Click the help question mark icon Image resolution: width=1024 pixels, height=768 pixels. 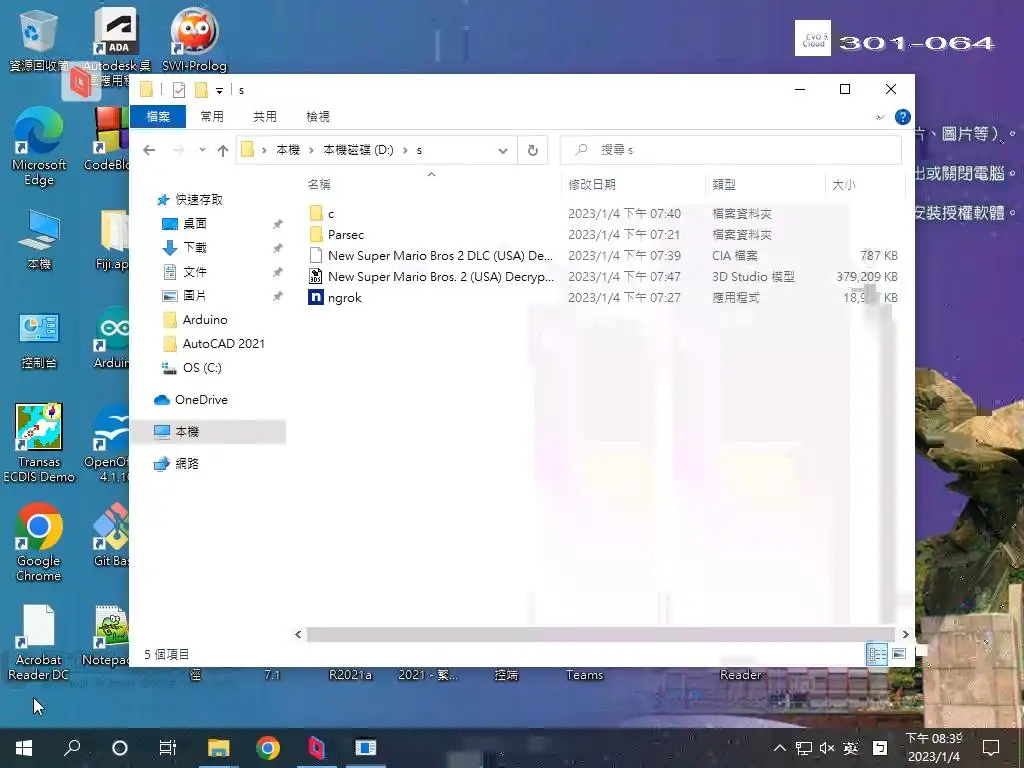pos(903,117)
